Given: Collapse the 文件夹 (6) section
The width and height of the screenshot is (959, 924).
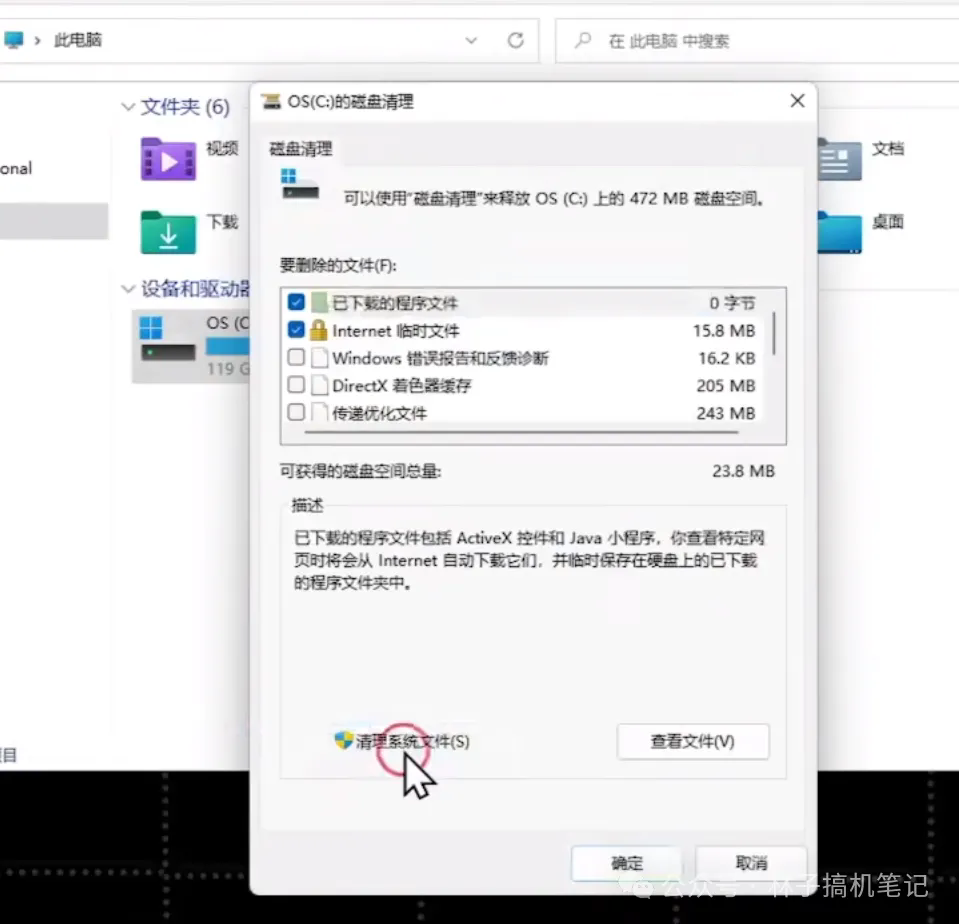Looking at the screenshot, I should (129, 108).
